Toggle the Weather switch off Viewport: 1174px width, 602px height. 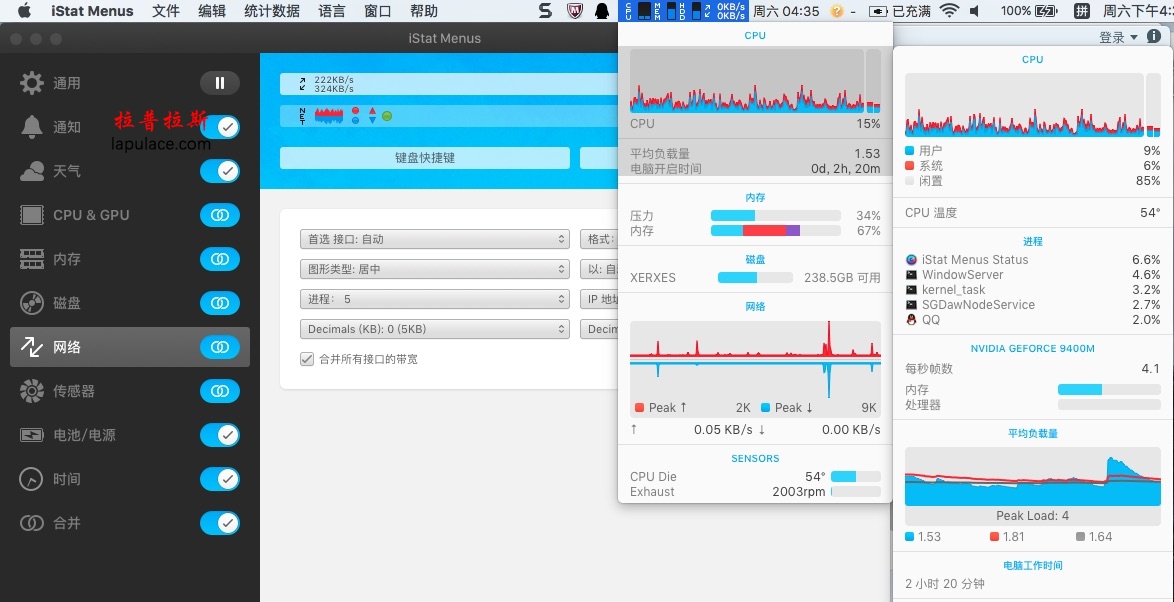[219, 171]
